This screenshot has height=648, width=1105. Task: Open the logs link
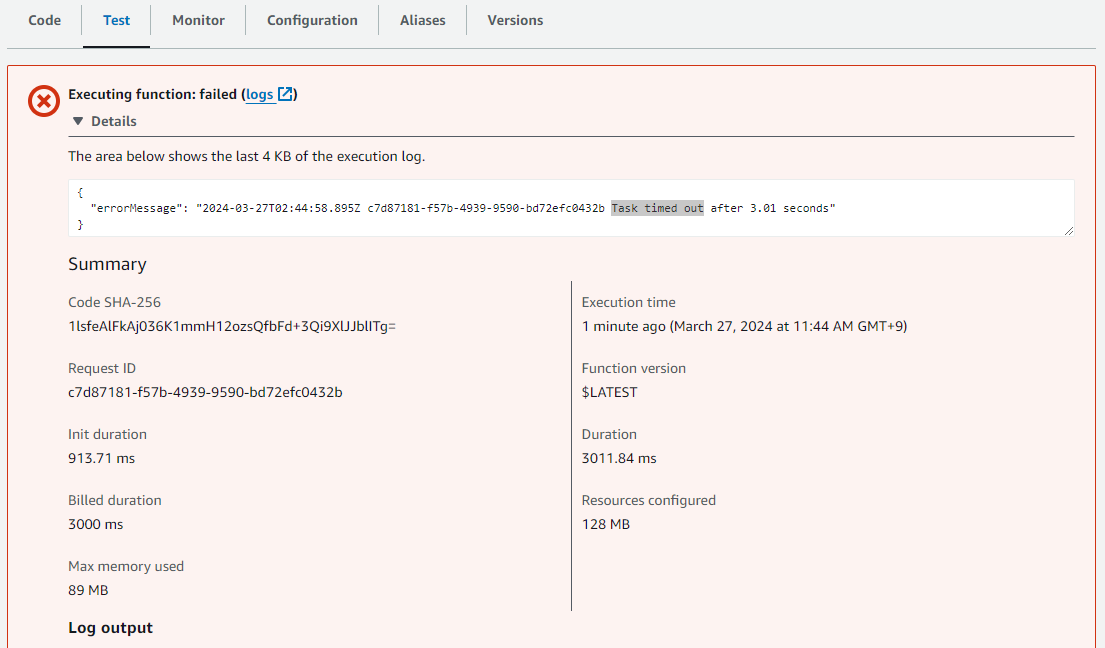259,94
